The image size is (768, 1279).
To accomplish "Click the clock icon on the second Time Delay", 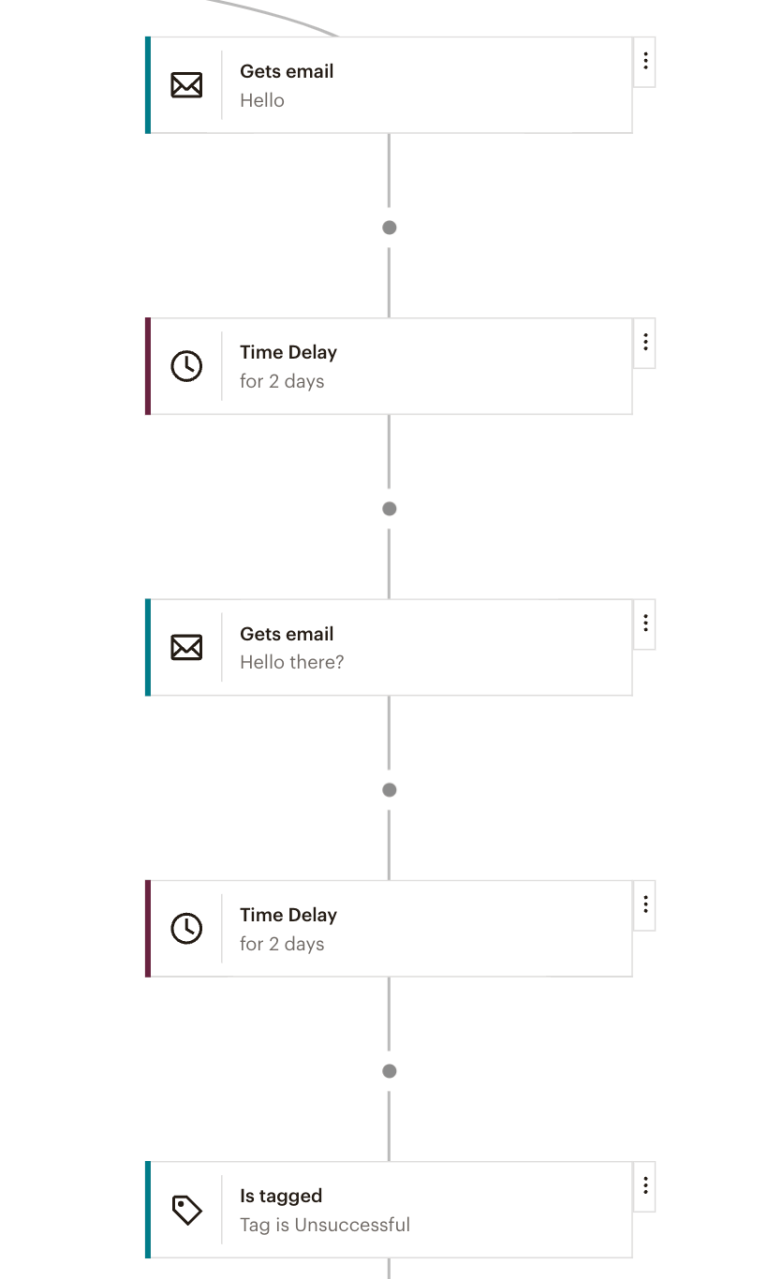I will (x=187, y=928).
